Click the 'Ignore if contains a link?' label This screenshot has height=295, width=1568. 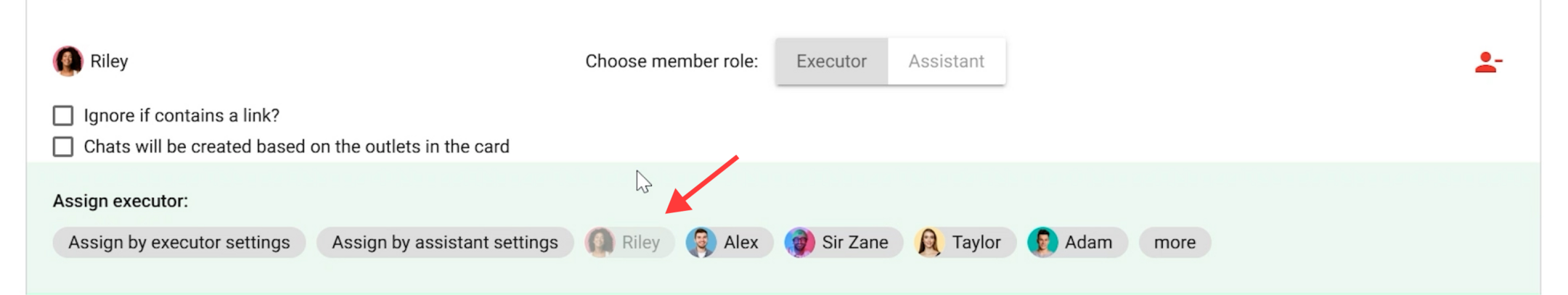181,116
